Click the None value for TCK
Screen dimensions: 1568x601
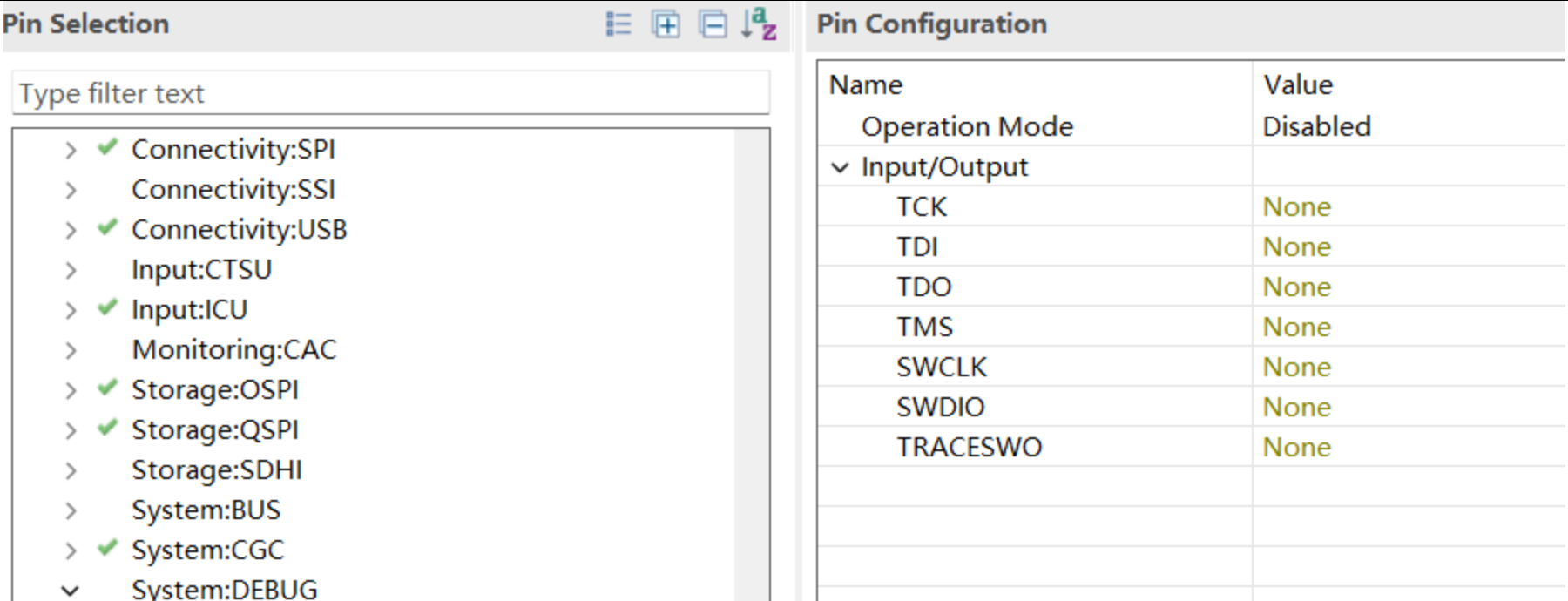point(1297,206)
